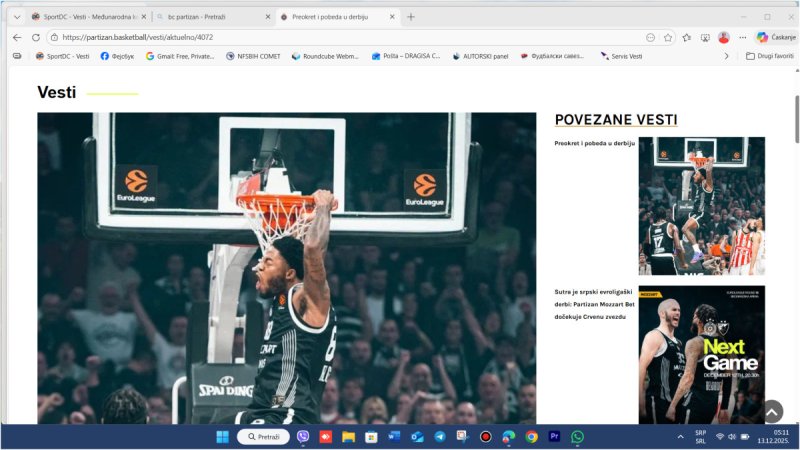Click the scroll-to-top arrow circle
800x450 pixels.
point(771,411)
